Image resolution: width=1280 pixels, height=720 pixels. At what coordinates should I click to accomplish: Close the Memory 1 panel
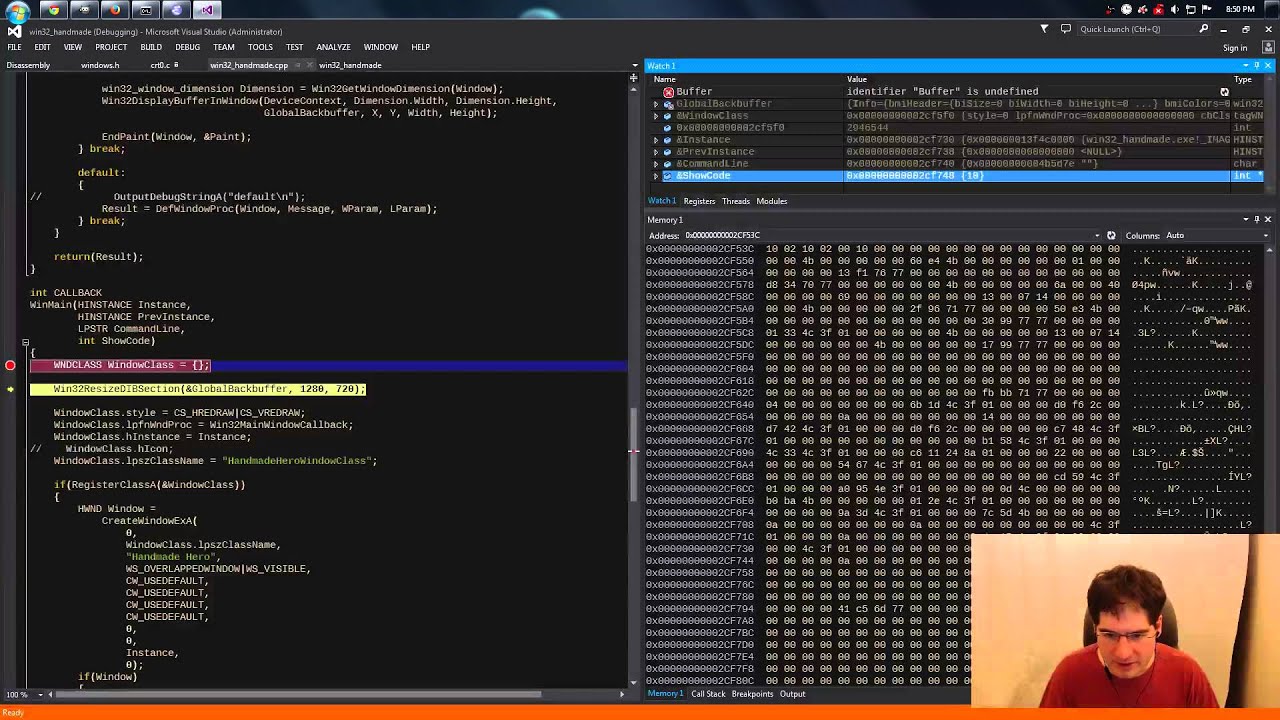(x=1268, y=220)
